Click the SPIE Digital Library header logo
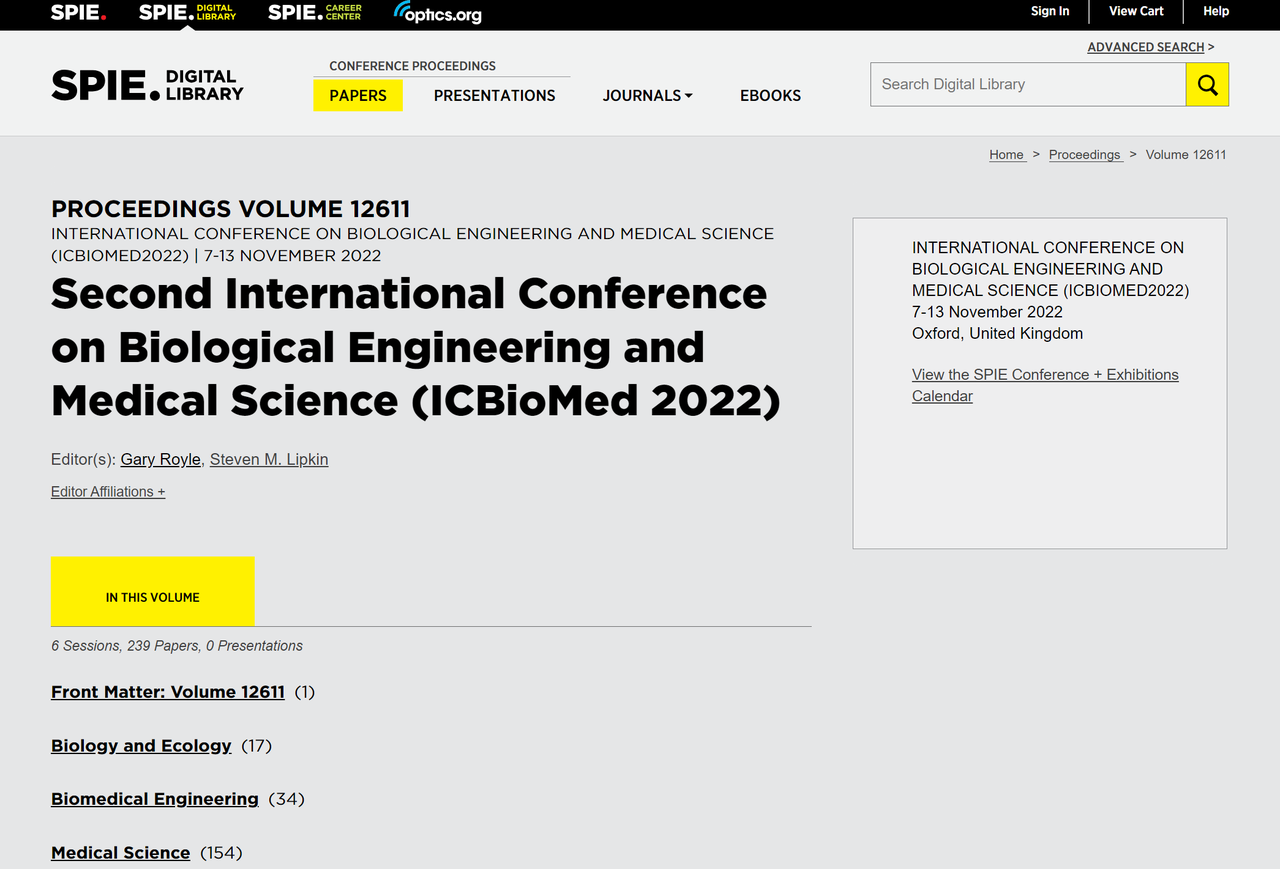The image size is (1280, 869). point(146,84)
